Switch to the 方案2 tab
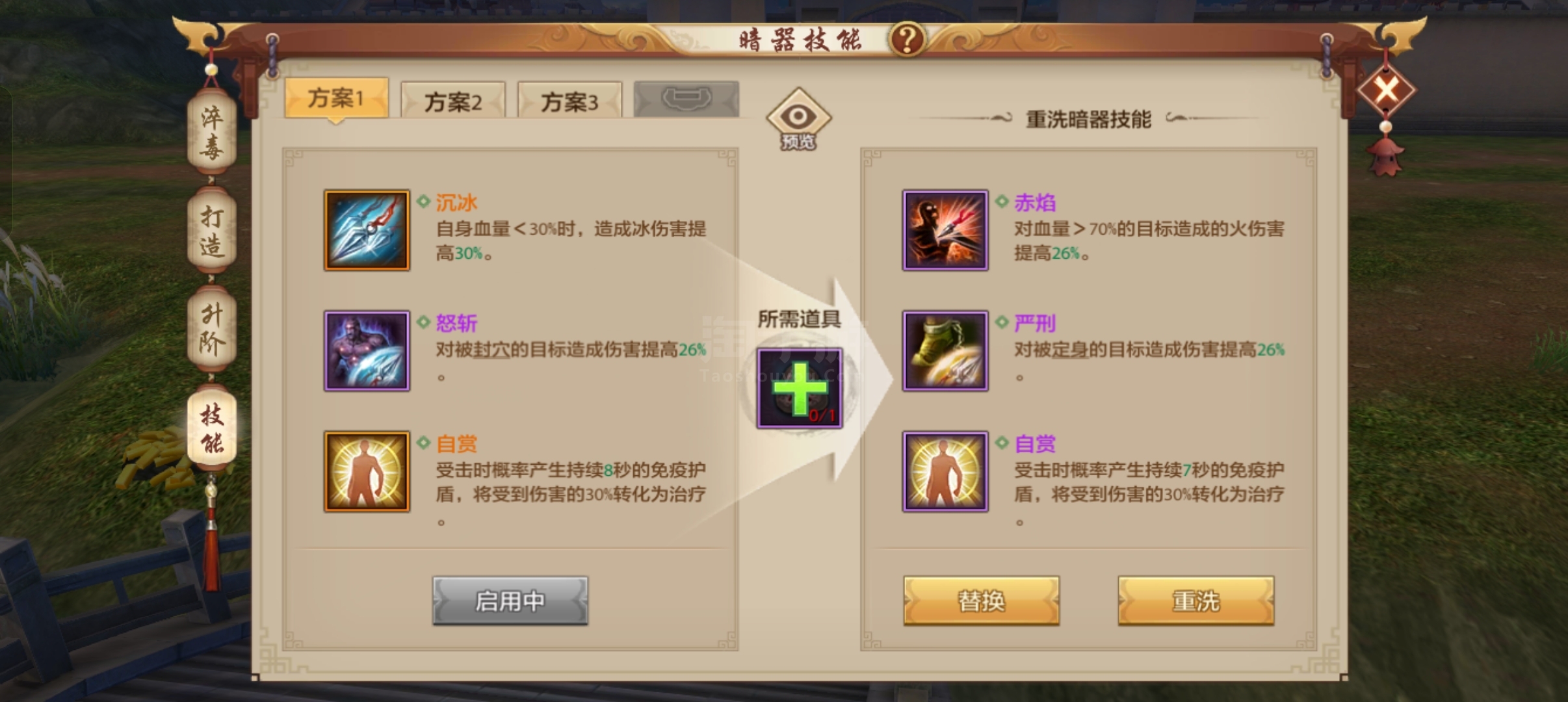This screenshot has height=702, width=1568. (x=453, y=100)
